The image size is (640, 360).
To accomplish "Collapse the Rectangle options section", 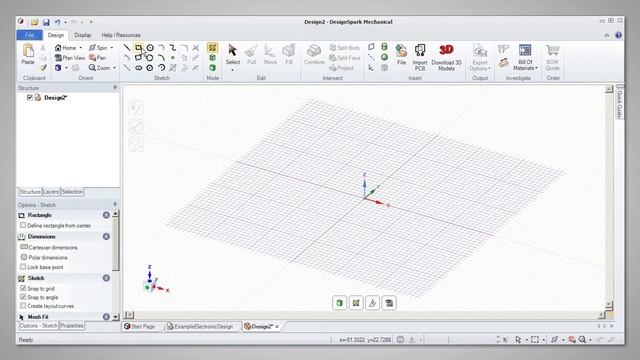I will pos(106,215).
